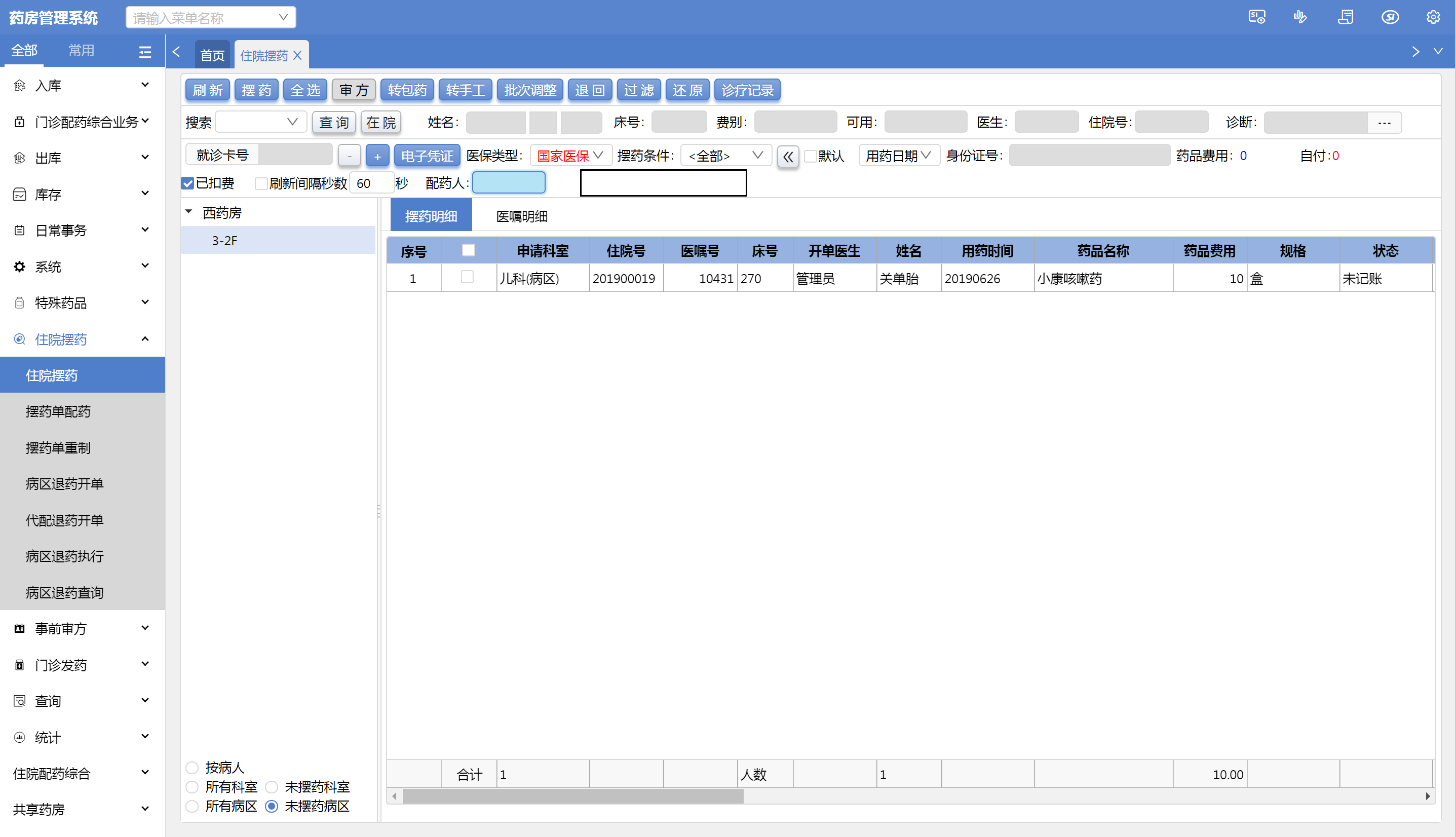This screenshot has height=837, width=1456.
Task: Click the double left arrow collapse button
Action: pos(787,157)
